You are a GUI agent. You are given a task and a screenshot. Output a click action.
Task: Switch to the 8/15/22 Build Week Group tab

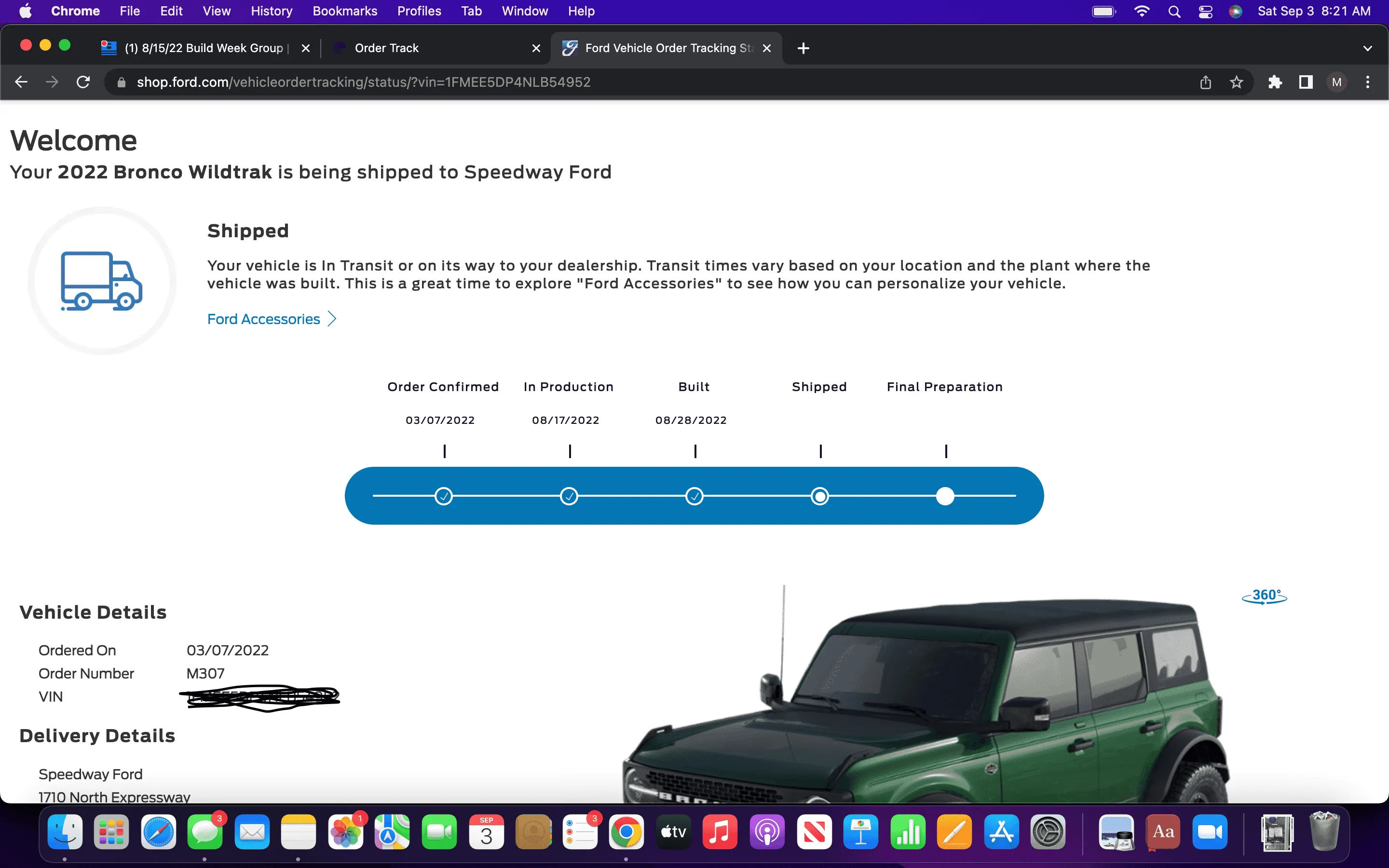[x=205, y=48]
